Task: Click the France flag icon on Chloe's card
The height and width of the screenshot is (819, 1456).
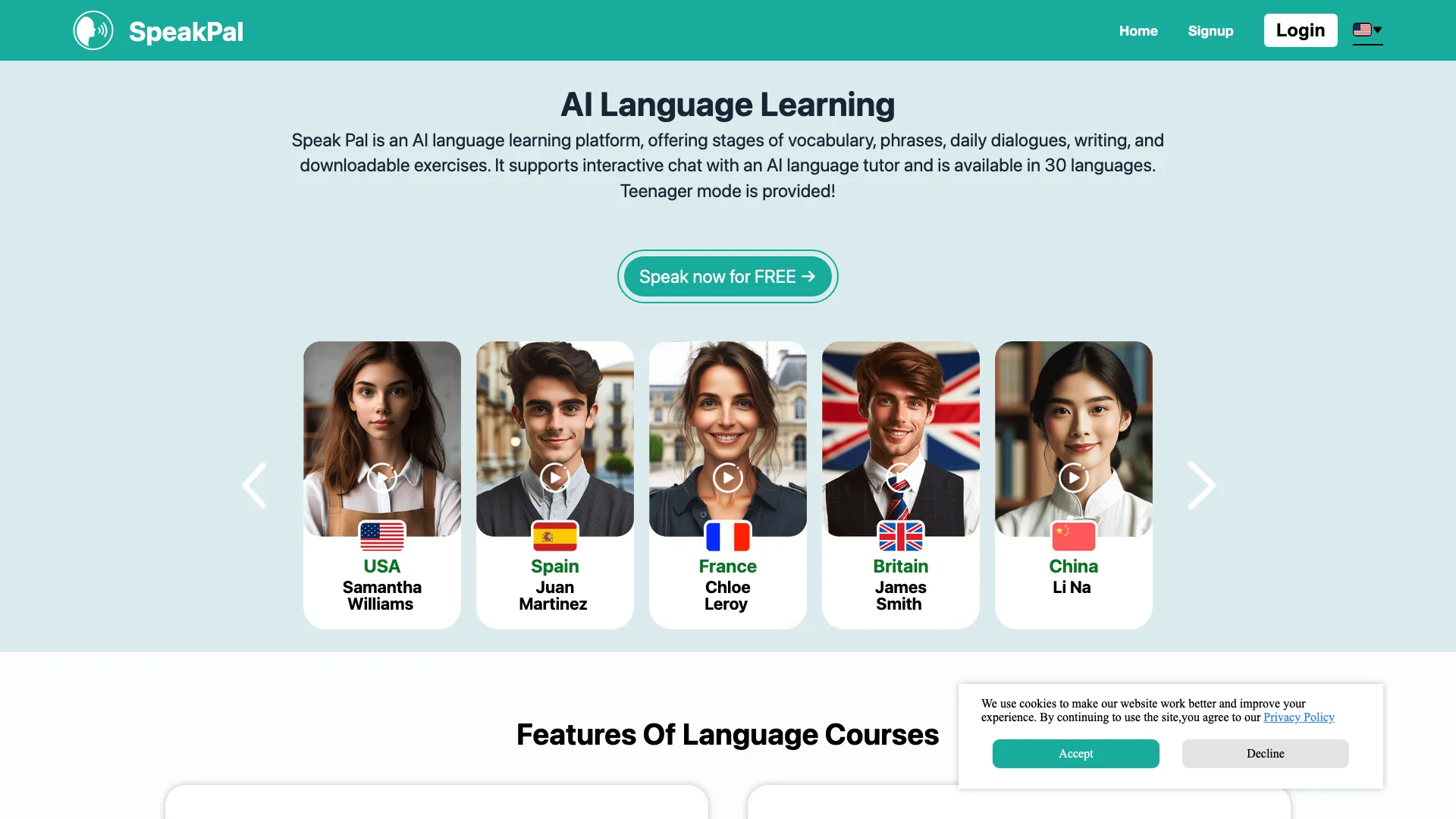Action: click(x=727, y=536)
